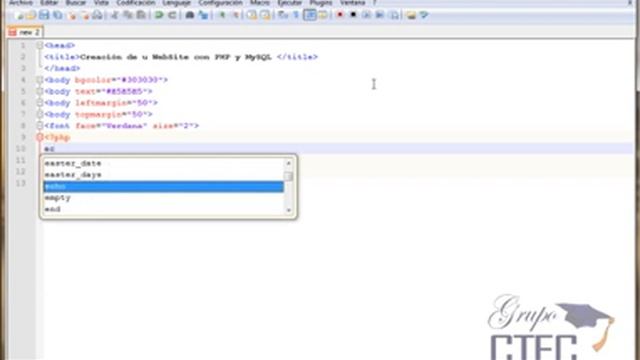Click the Zoom Out icon
640x360 pixels.
point(235,16)
